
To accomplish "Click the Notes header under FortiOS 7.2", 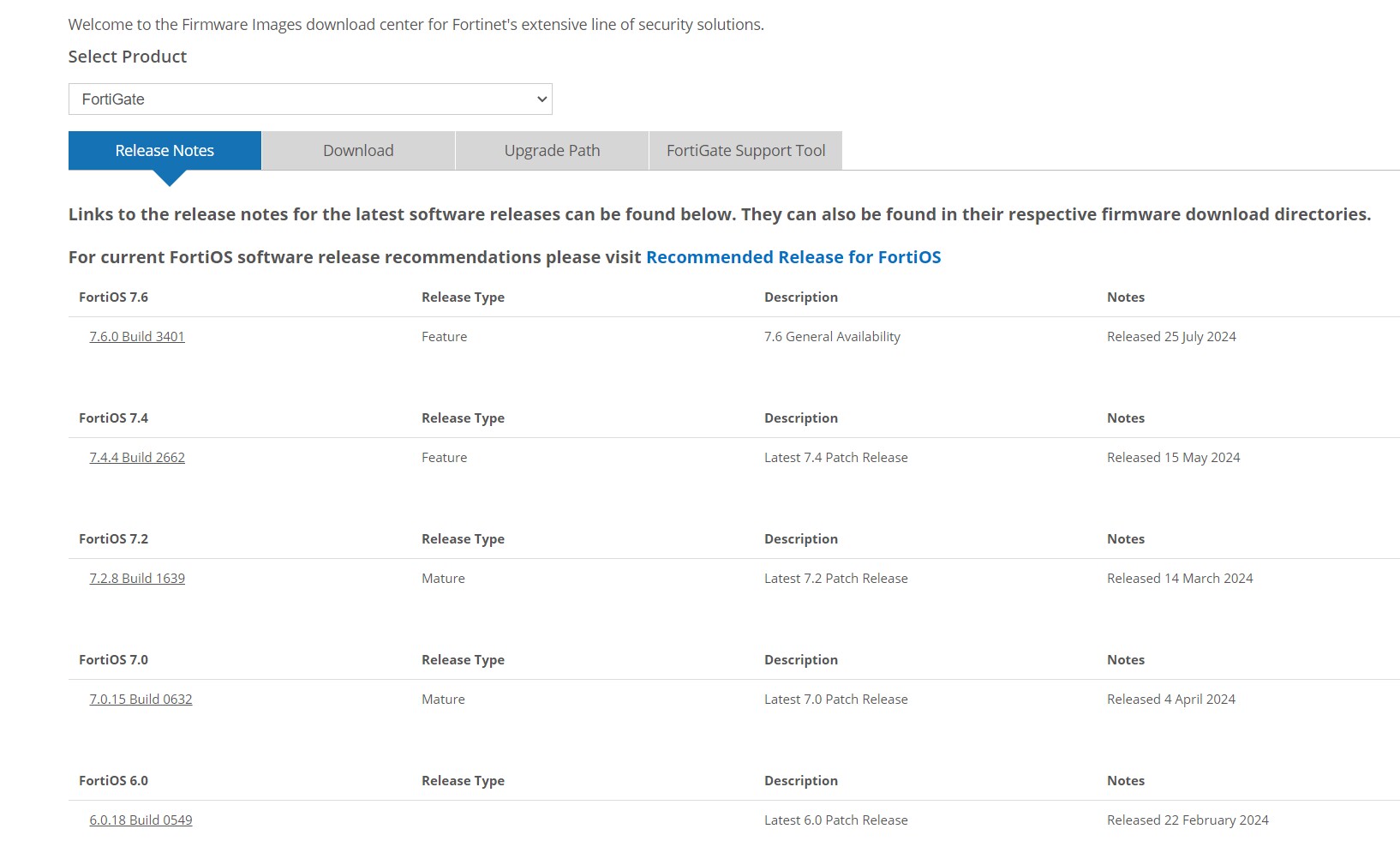I will 1126,539.
